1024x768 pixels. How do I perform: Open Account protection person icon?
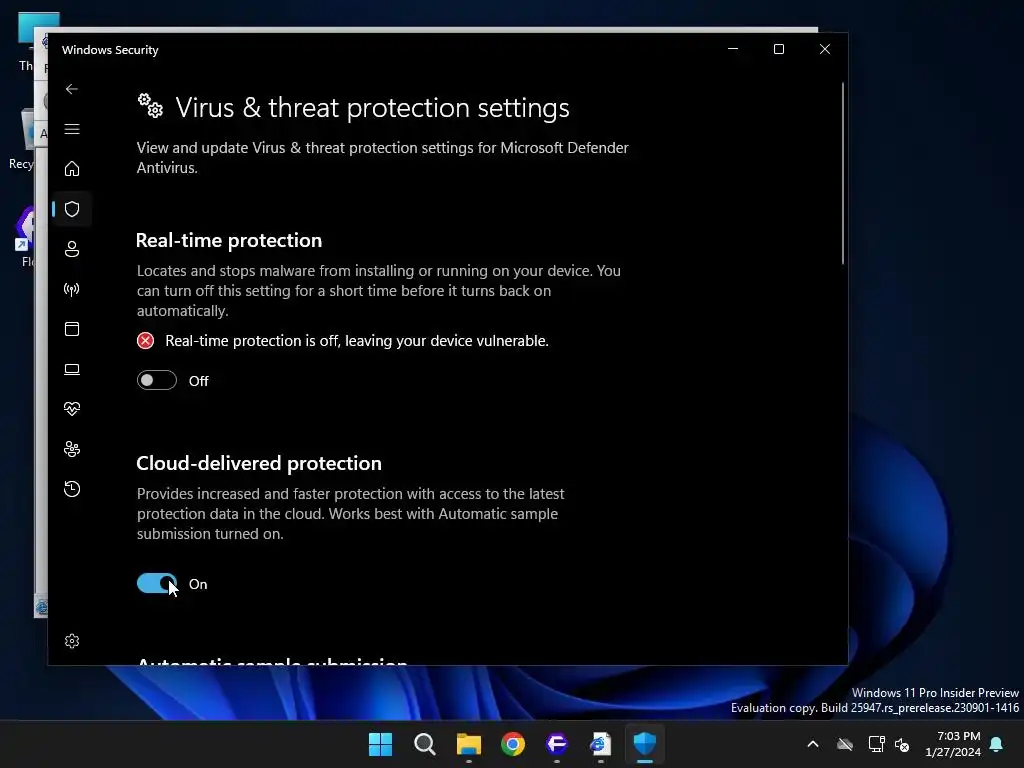72,249
